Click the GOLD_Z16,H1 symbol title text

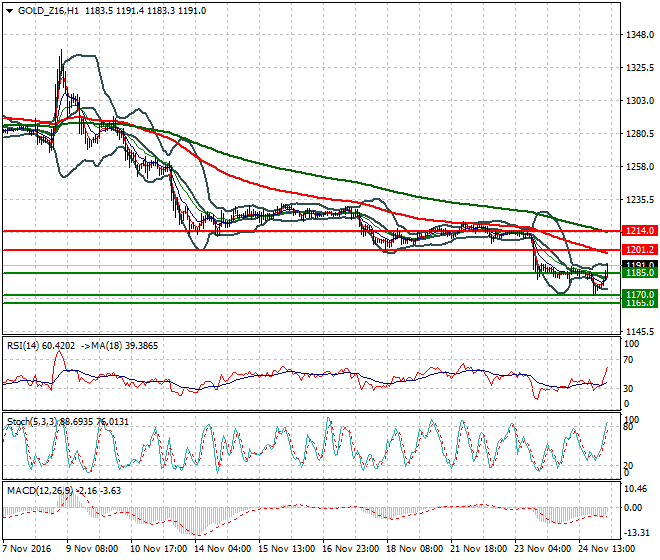point(48,11)
